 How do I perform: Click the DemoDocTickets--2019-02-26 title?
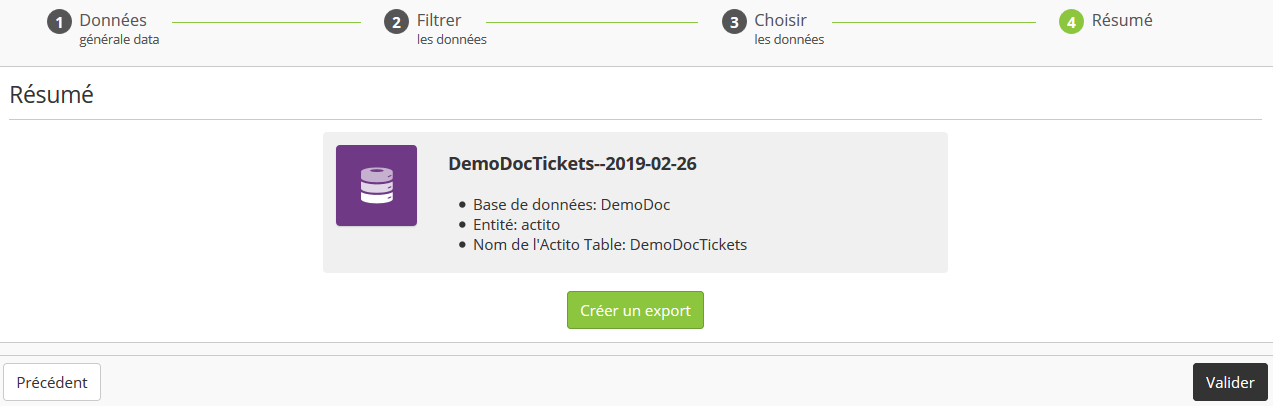point(572,164)
